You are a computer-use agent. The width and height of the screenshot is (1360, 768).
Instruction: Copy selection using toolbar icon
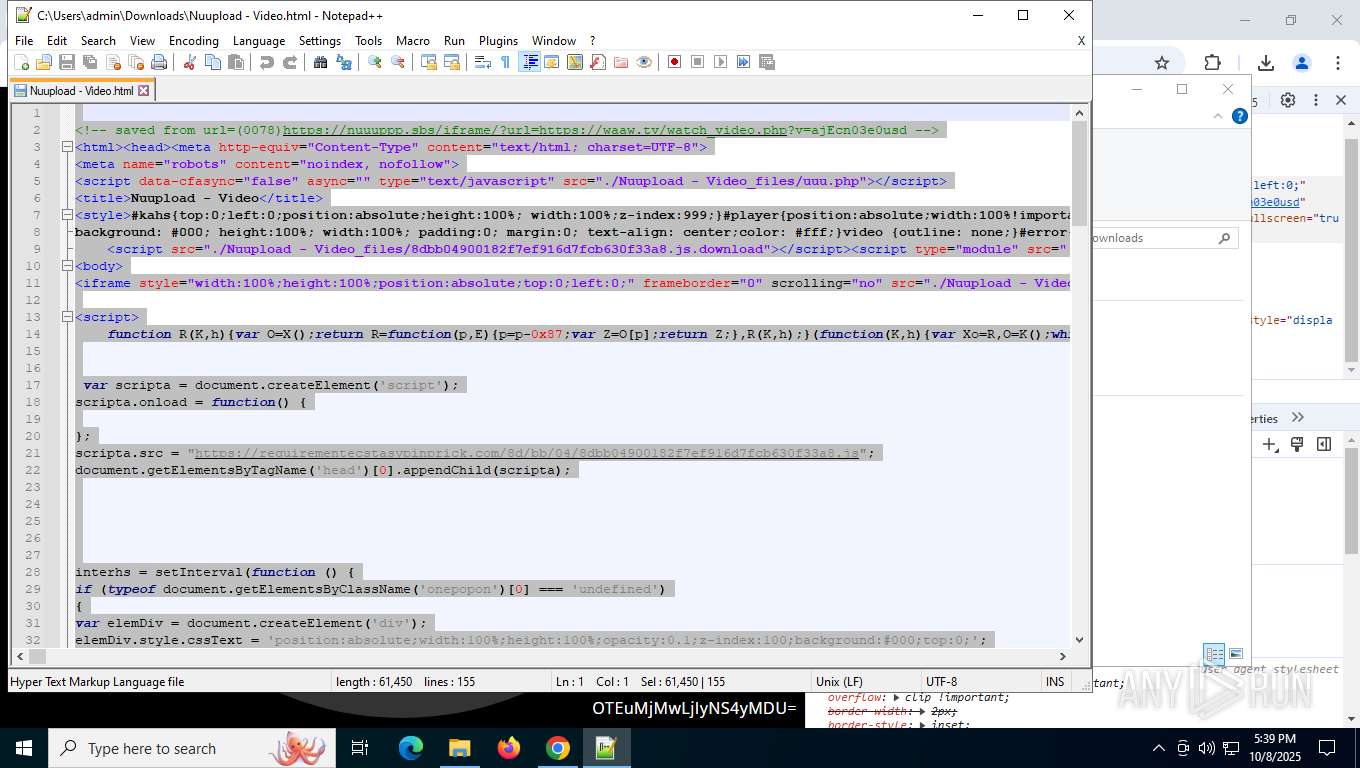tap(213, 62)
